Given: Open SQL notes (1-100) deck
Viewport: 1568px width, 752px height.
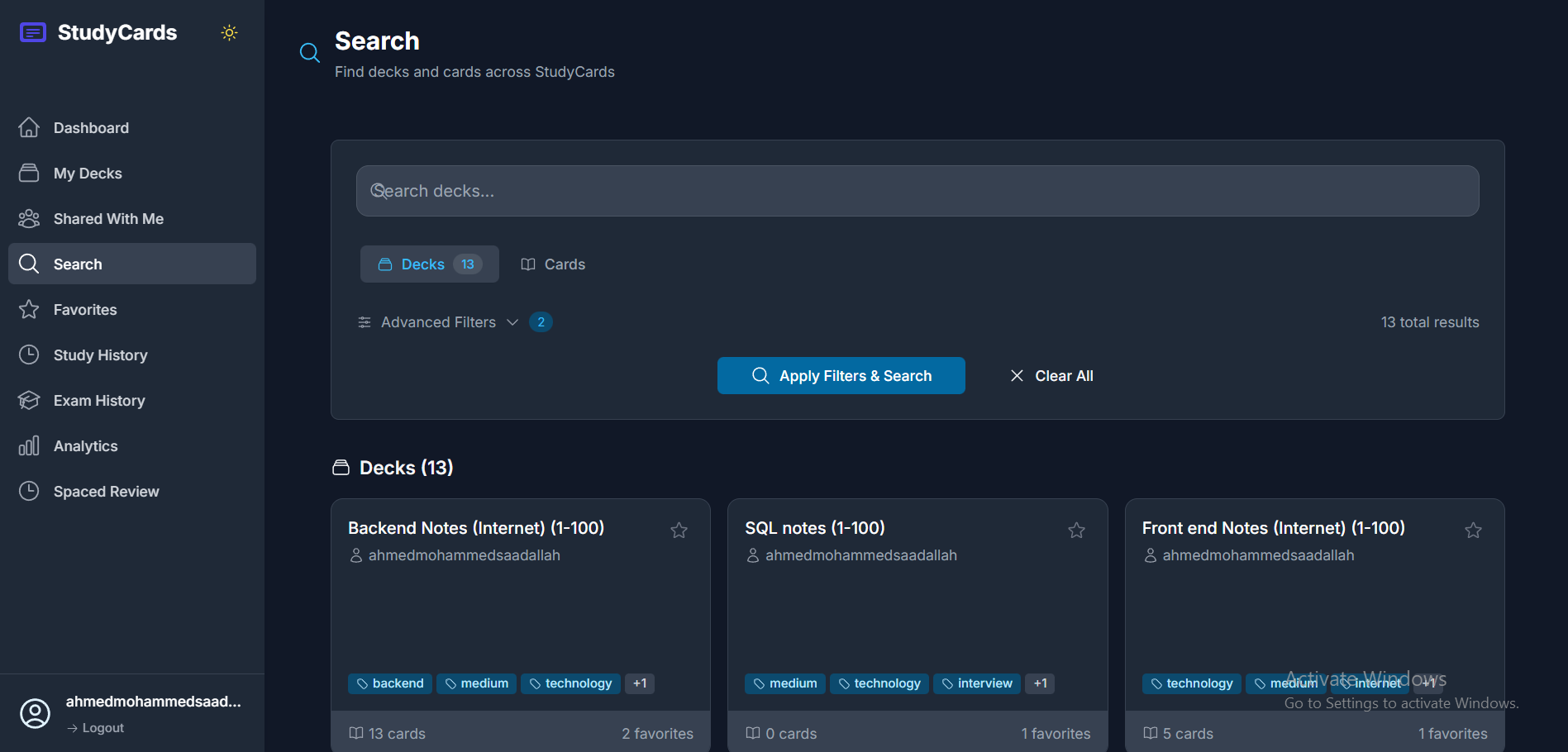Looking at the screenshot, I should 815,527.
